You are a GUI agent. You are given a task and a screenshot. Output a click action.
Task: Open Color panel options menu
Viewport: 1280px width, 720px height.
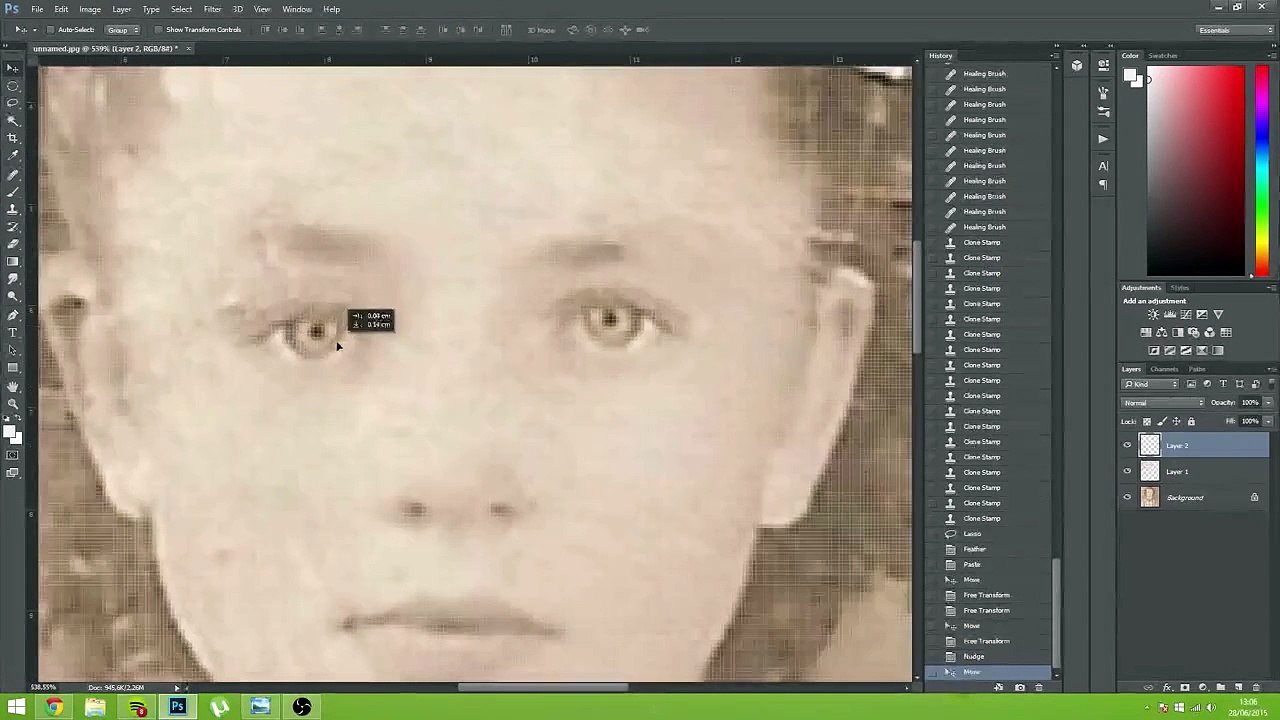[1272, 56]
